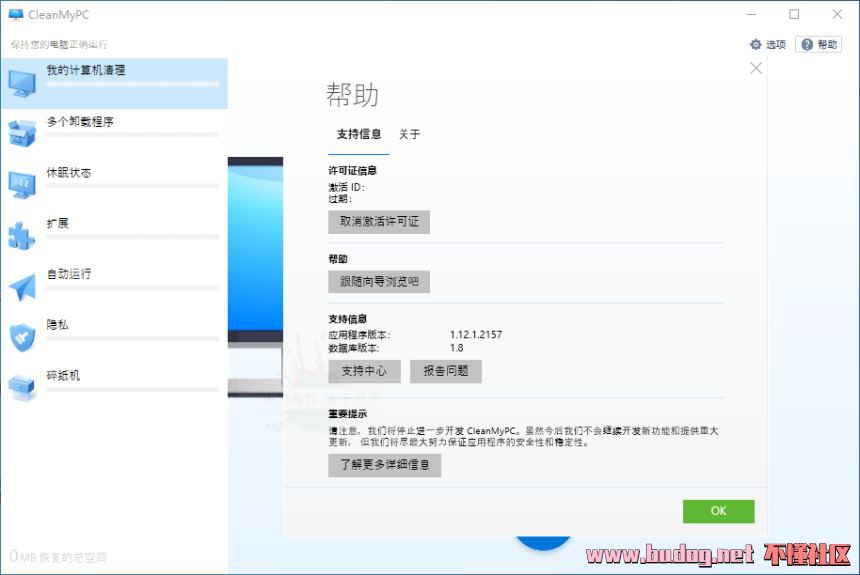
Task: Click the 激活 ID label
Action: [346, 187]
